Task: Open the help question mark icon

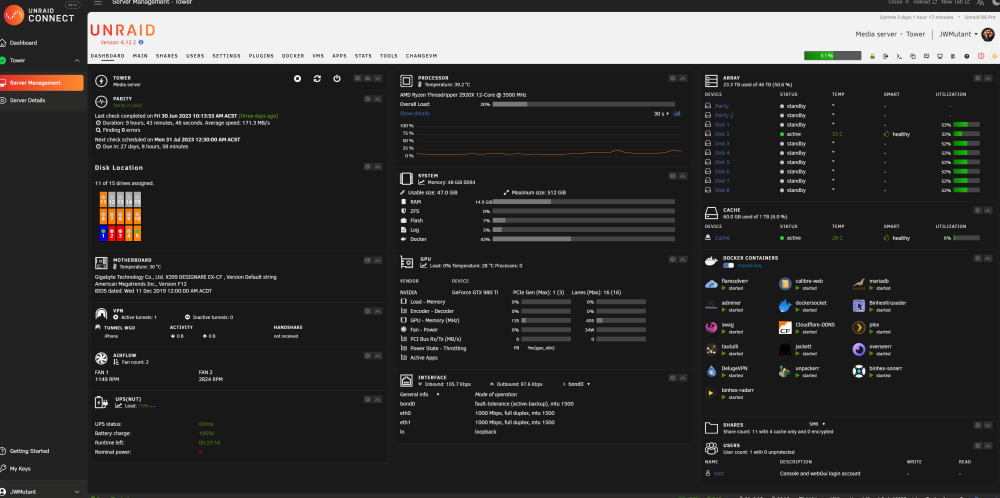Action: (x=967, y=56)
